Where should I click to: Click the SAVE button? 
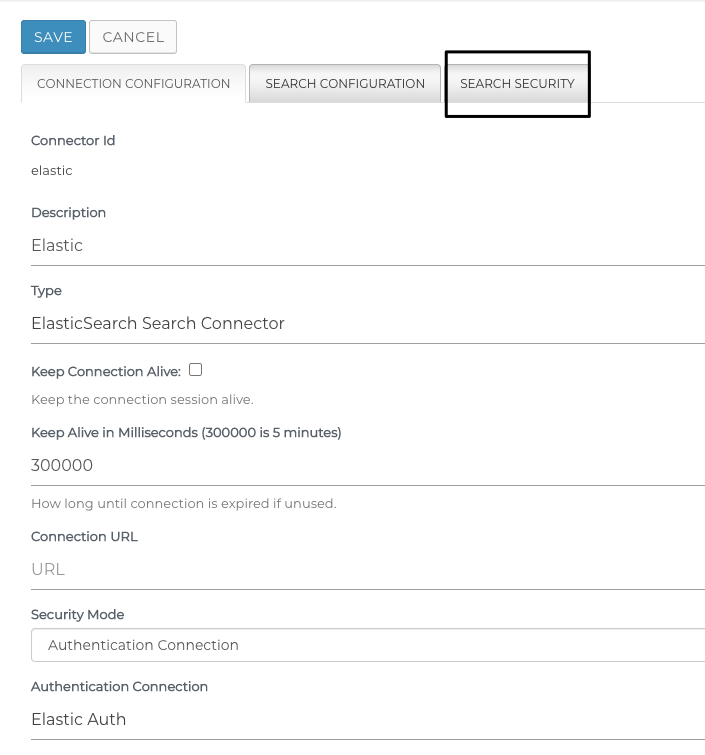pos(53,37)
